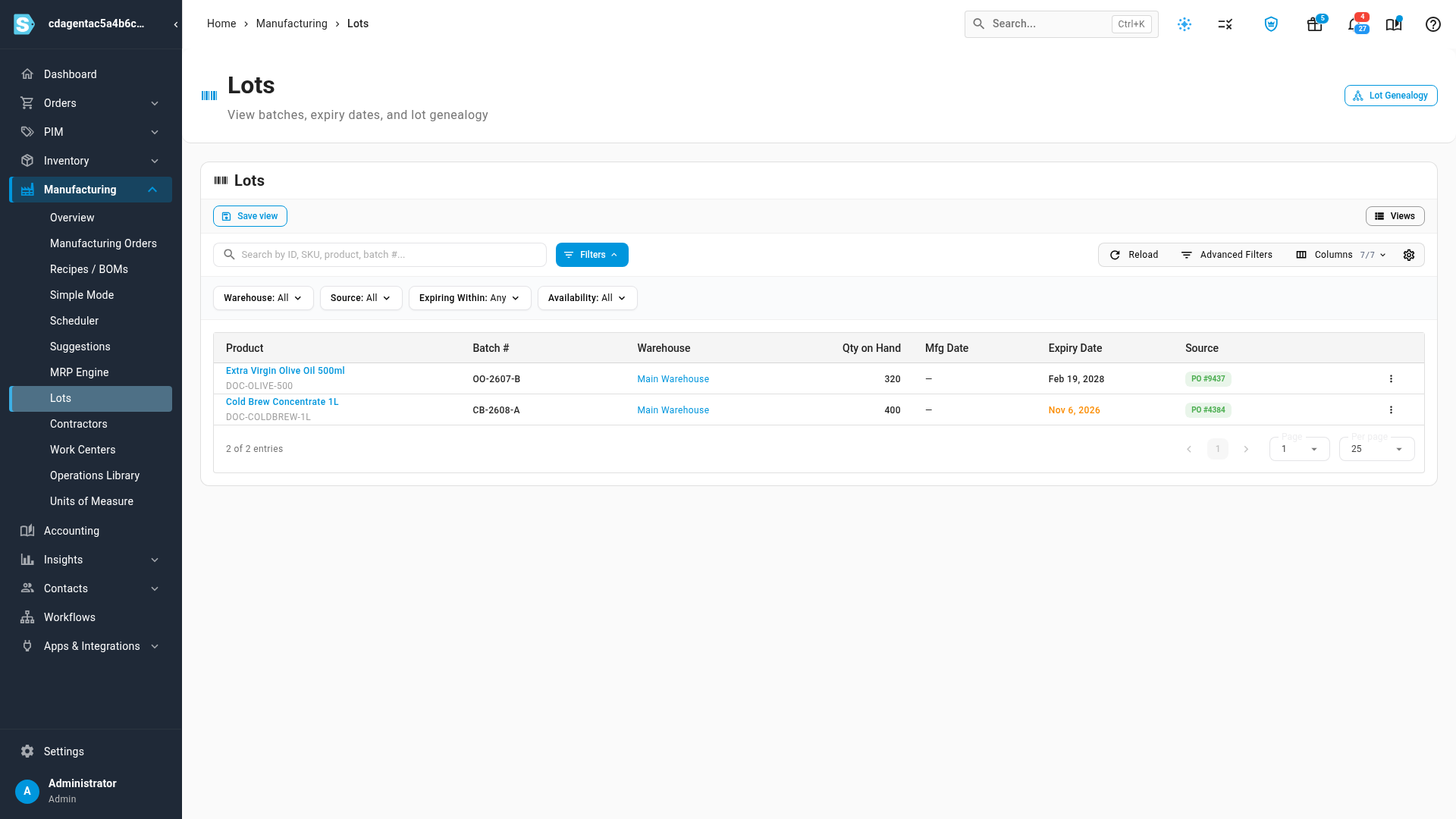Open Extra Virgin Olive Oil 500ml product link
Viewport: 1456px width, 819px height.
tap(285, 371)
